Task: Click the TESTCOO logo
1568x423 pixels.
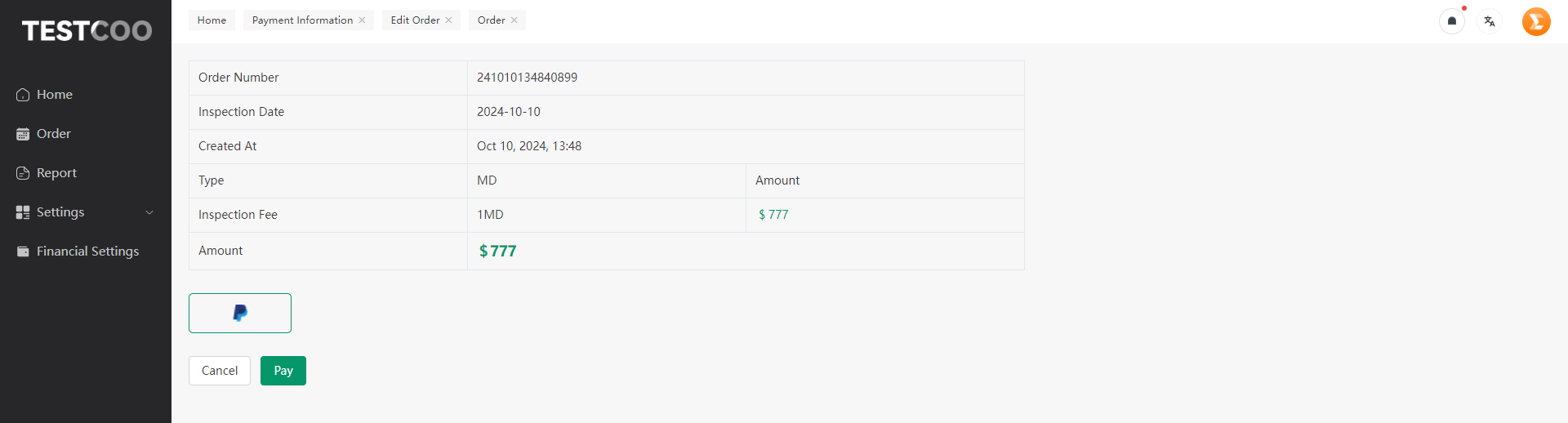Action: [x=87, y=31]
